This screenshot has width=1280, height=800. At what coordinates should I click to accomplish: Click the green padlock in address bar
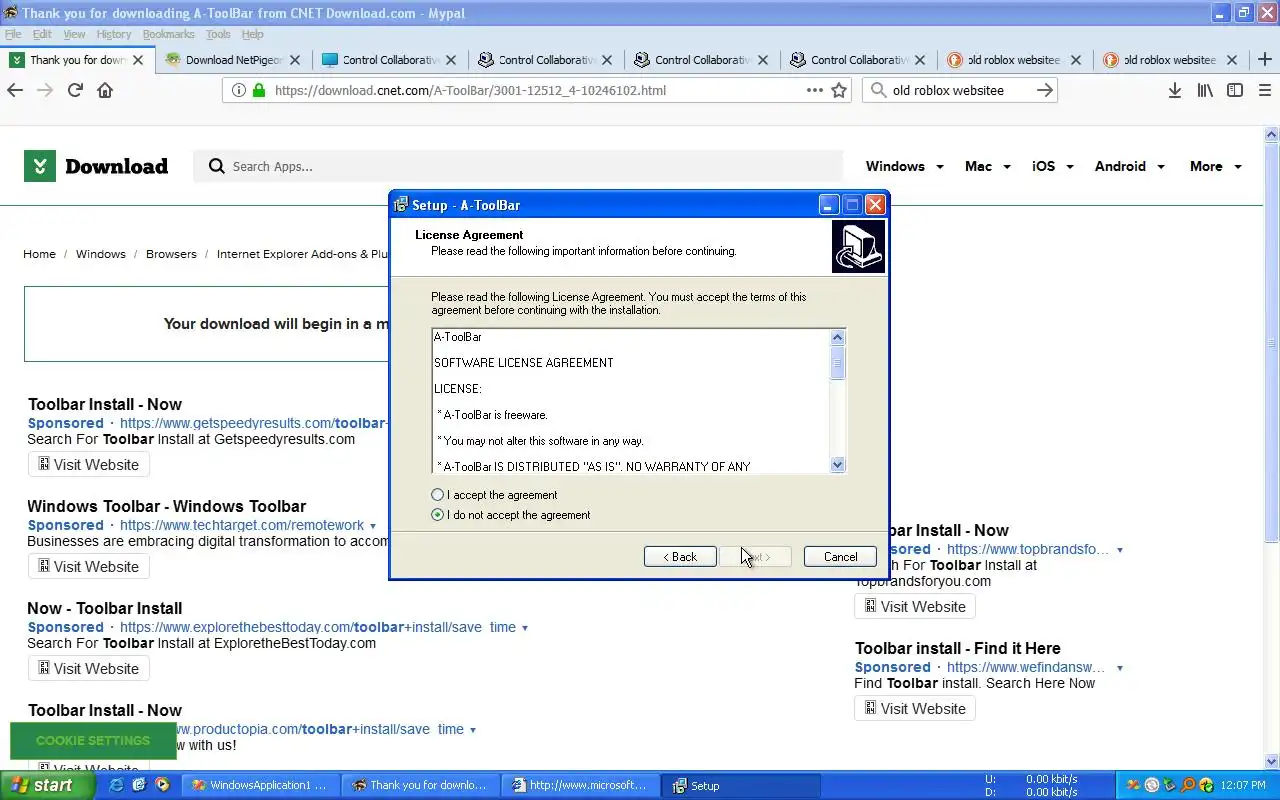coord(259,90)
